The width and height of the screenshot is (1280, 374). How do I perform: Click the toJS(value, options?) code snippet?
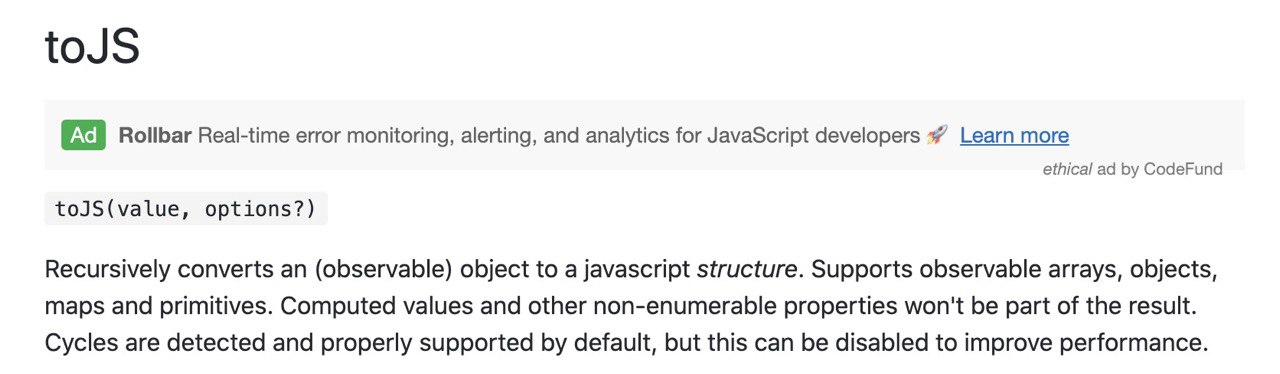(186, 209)
